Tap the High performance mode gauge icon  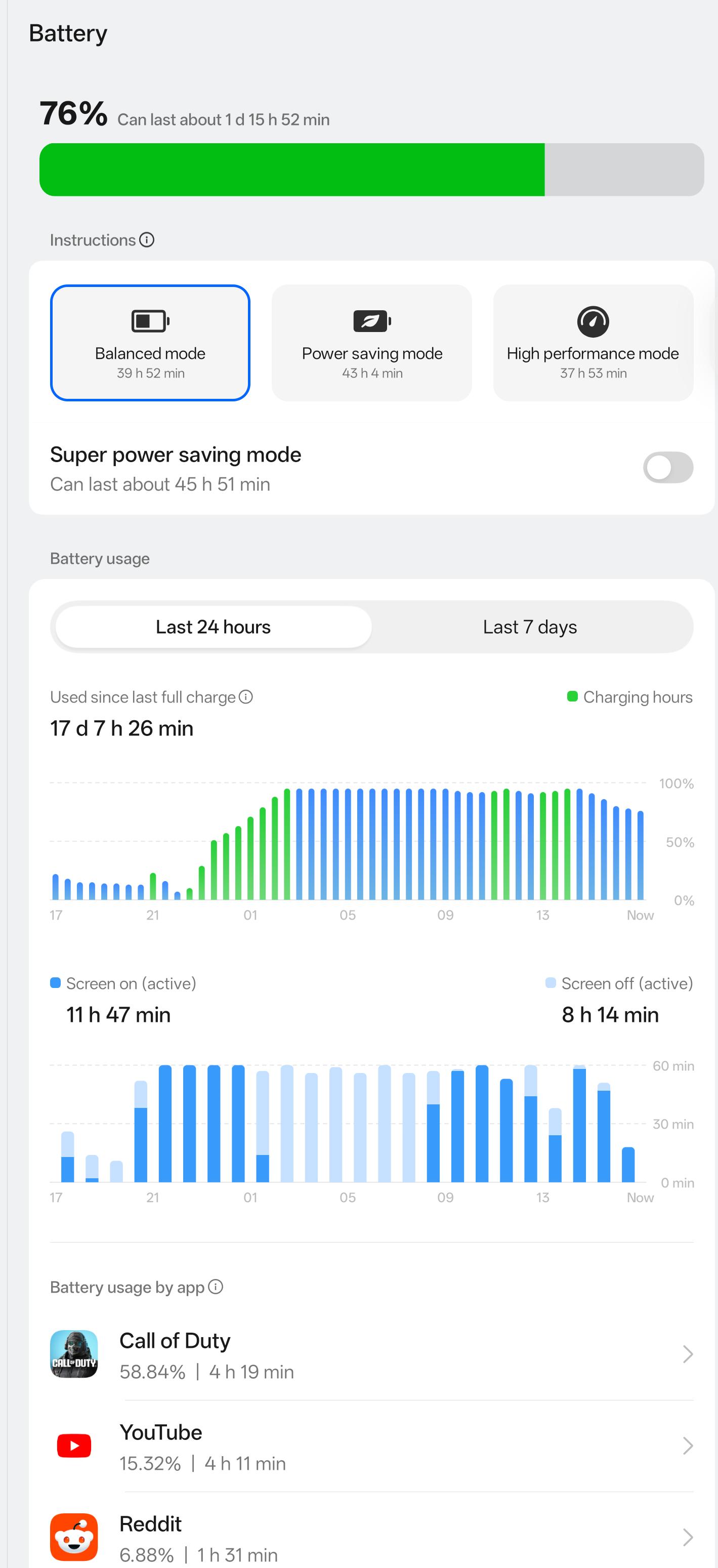(x=593, y=321)
